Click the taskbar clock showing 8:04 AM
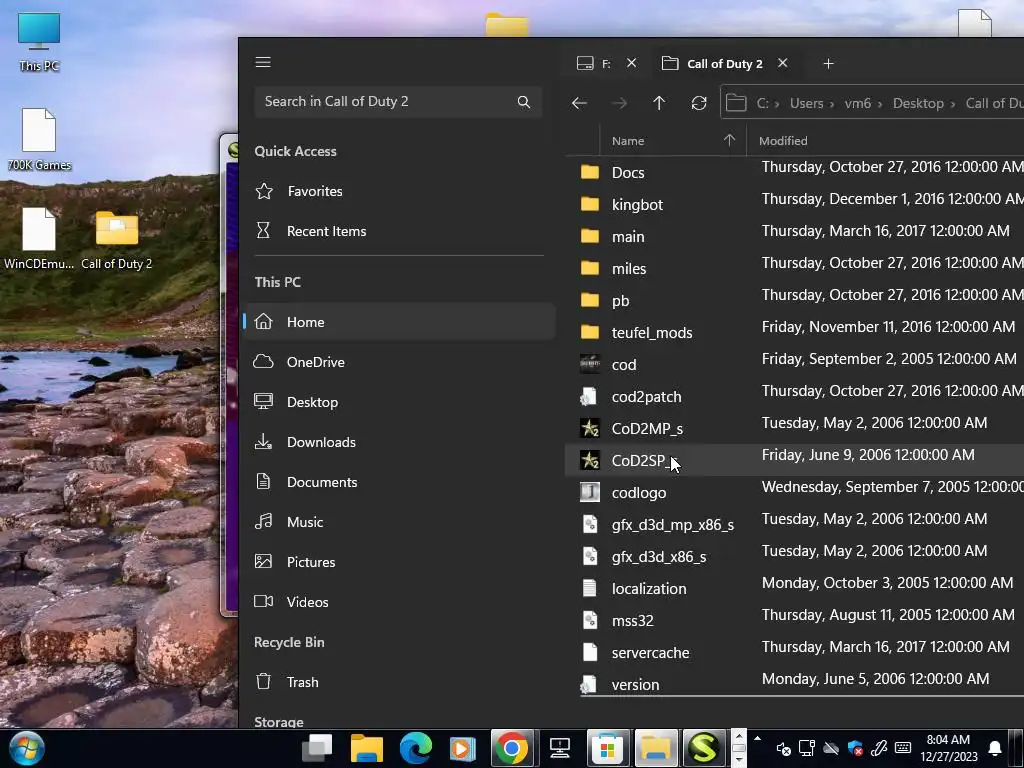 click(x=948, y=748)
